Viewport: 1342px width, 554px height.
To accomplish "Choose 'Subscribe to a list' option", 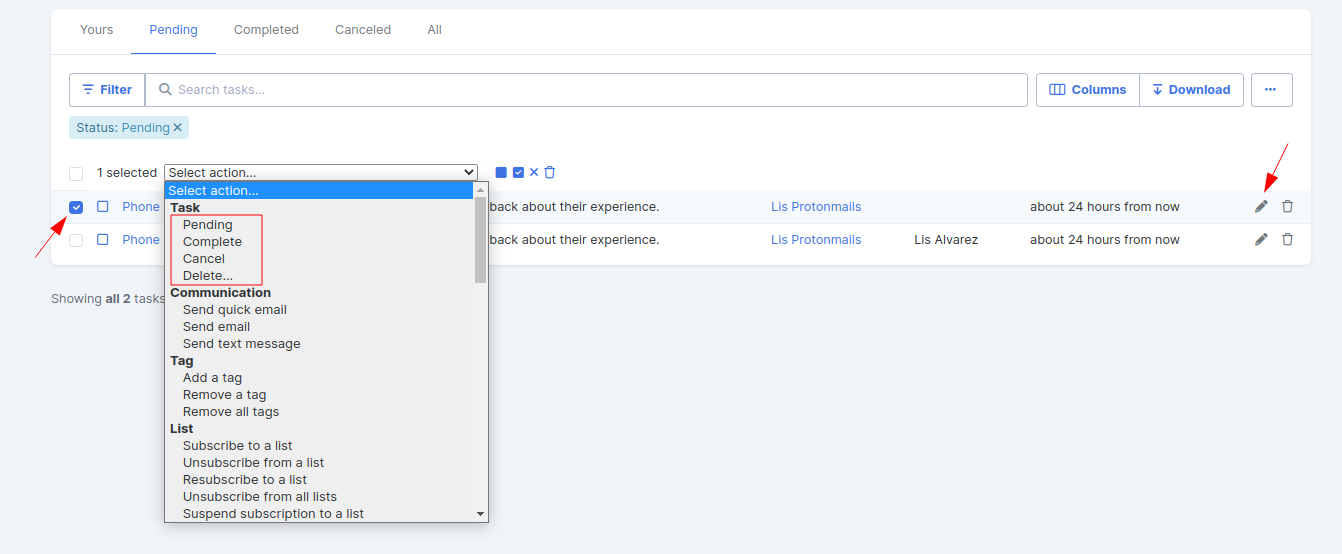I will point(237,445).
